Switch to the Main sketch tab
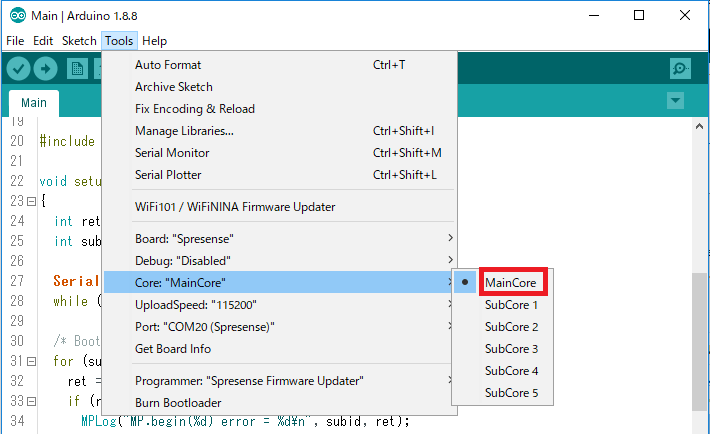 click(x=34, y=103)
